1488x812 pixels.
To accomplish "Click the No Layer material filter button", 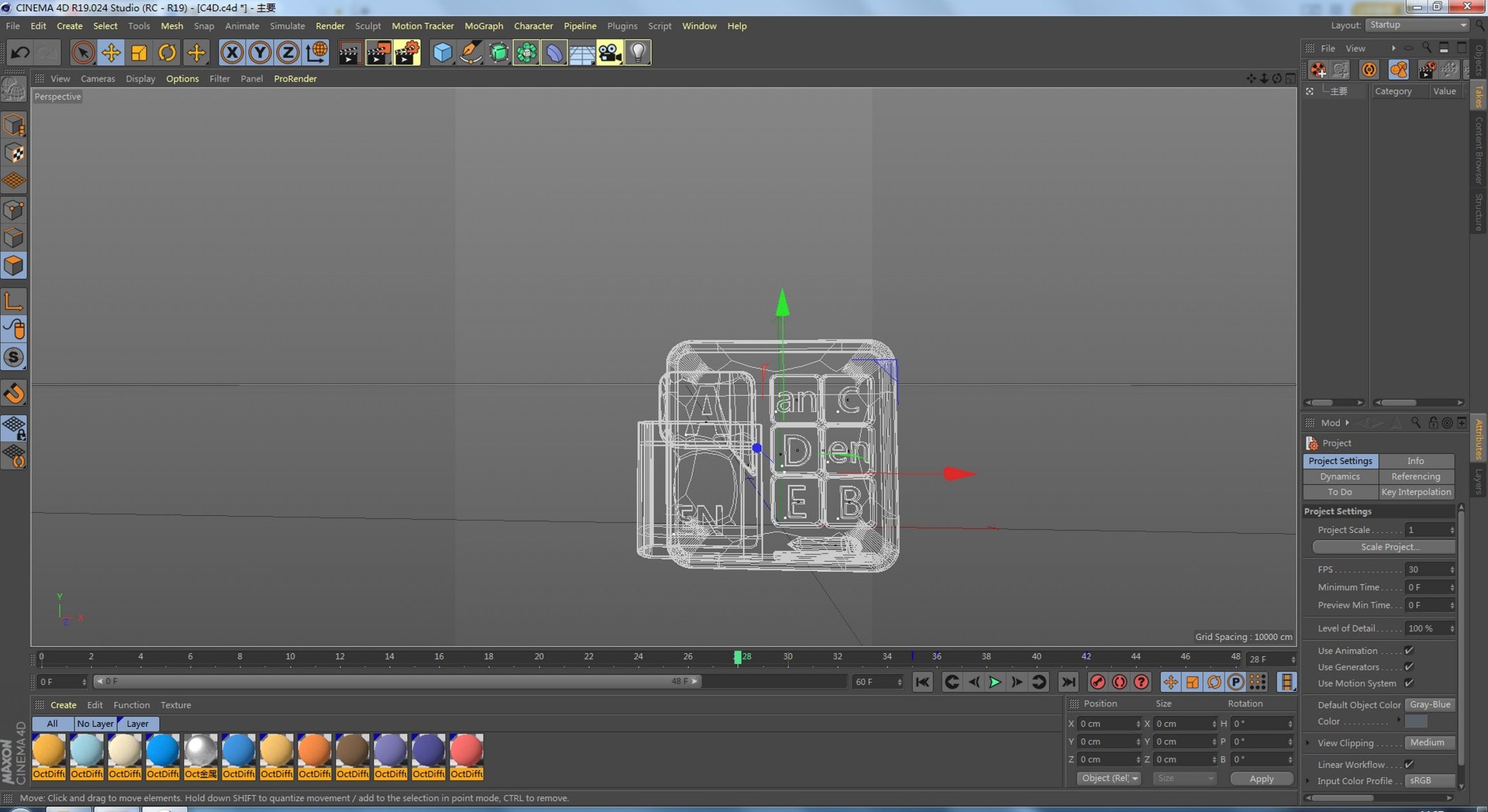I will coord(95,724).
